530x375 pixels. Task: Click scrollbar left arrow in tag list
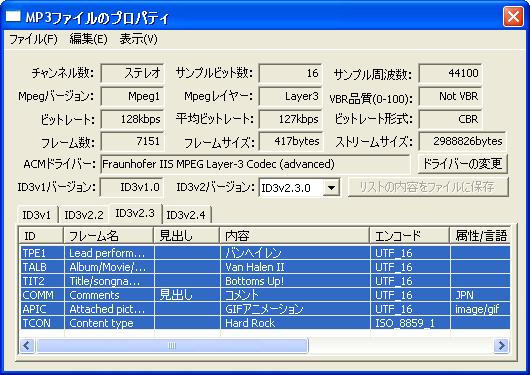pyautogui.click(x=27, y=346)
